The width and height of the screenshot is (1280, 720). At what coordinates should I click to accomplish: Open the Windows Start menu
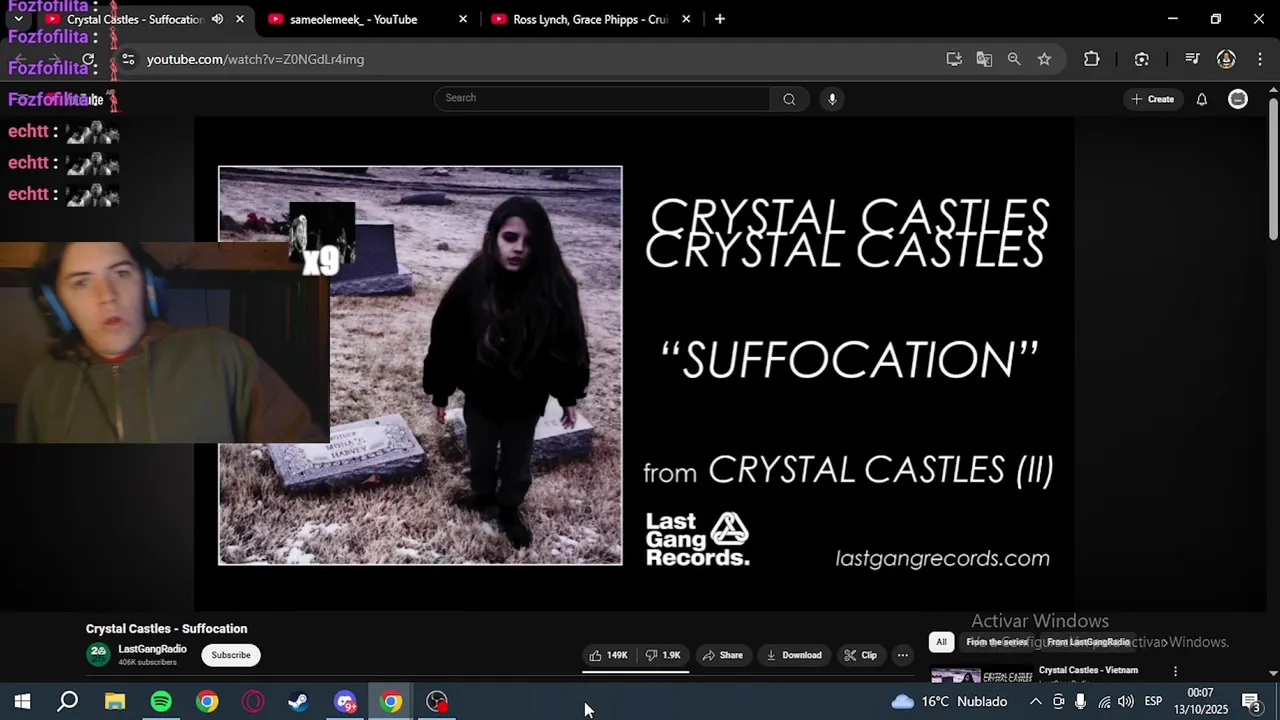(22, 702)
